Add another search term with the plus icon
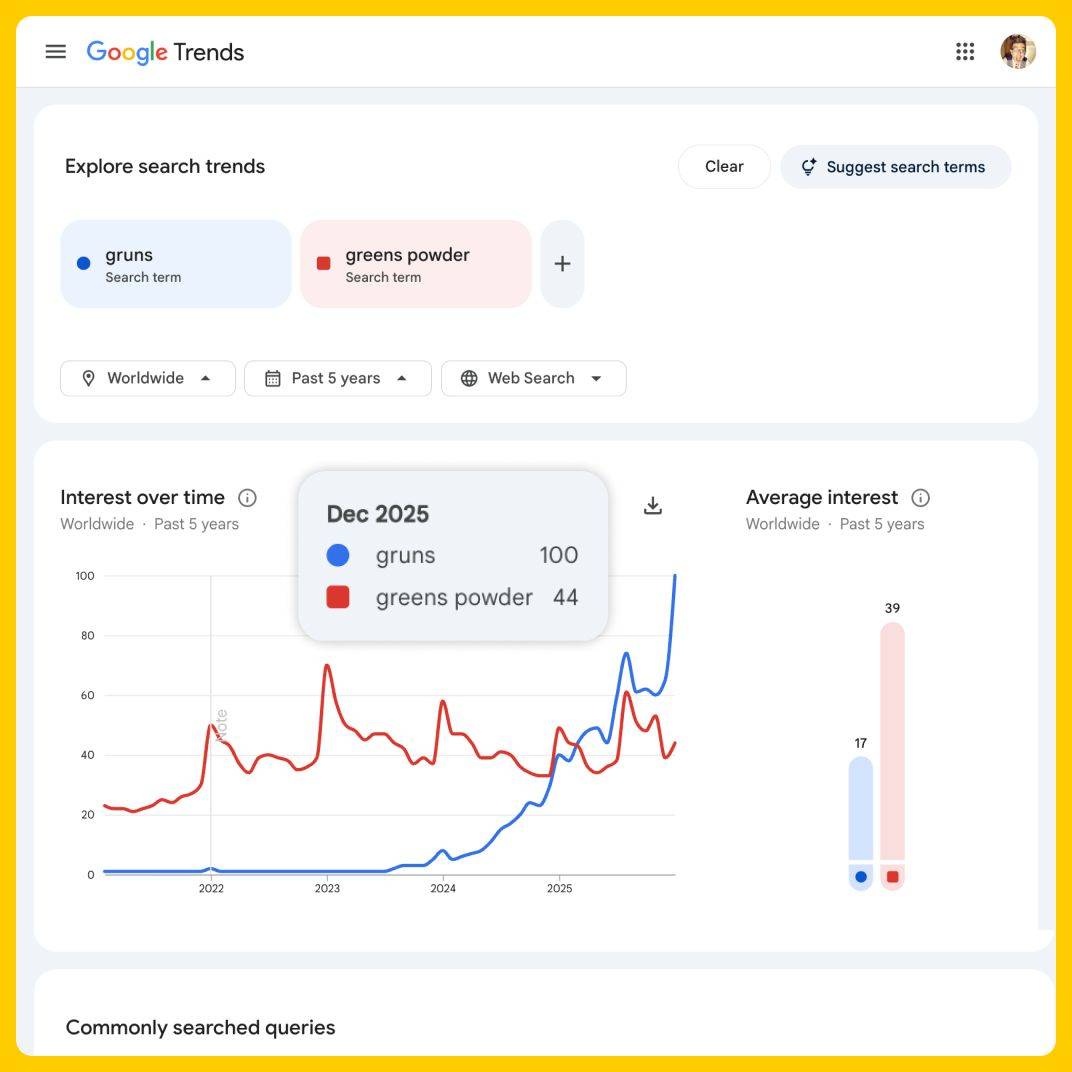This screenshot has width=1072, height=1072. pyautogui.click(x=562, y=263)
